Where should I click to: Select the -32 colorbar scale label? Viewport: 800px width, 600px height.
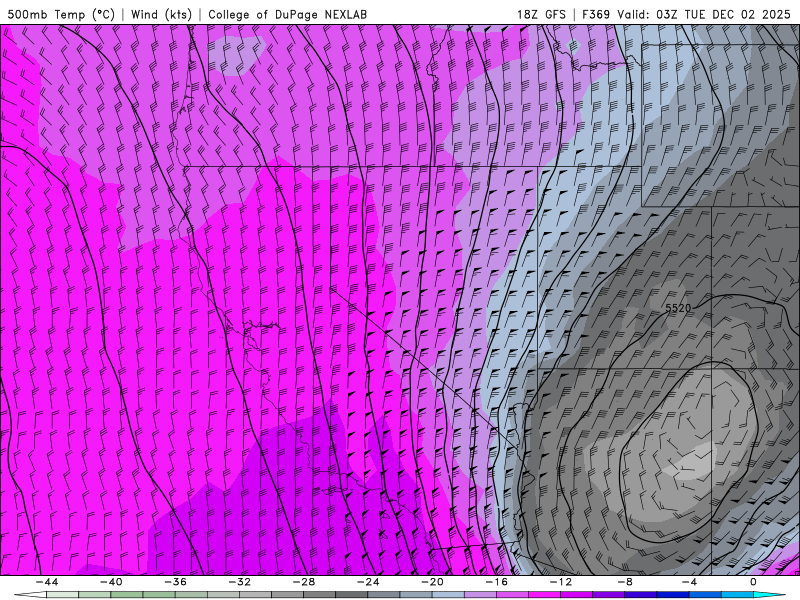point(240,582)
